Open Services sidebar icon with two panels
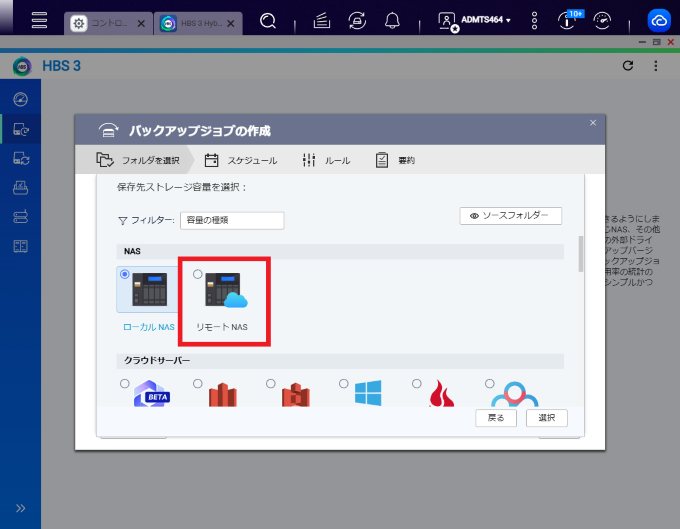Viewport: 680px width, 529px height. [x=20, y=246]
